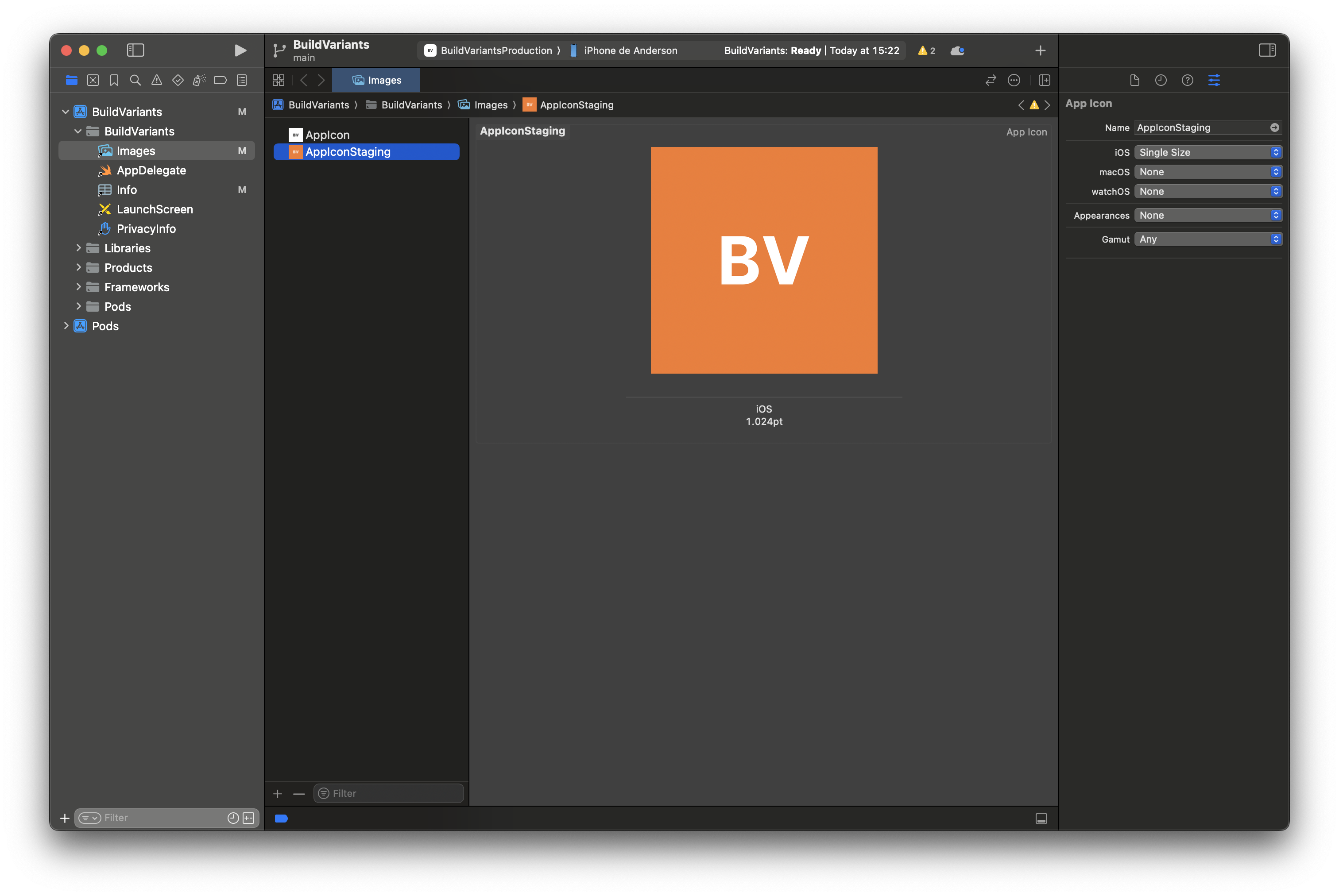The image size is (1339, 896).
Task: Open the iOS Single Size dropdown
Action: 1208,152
